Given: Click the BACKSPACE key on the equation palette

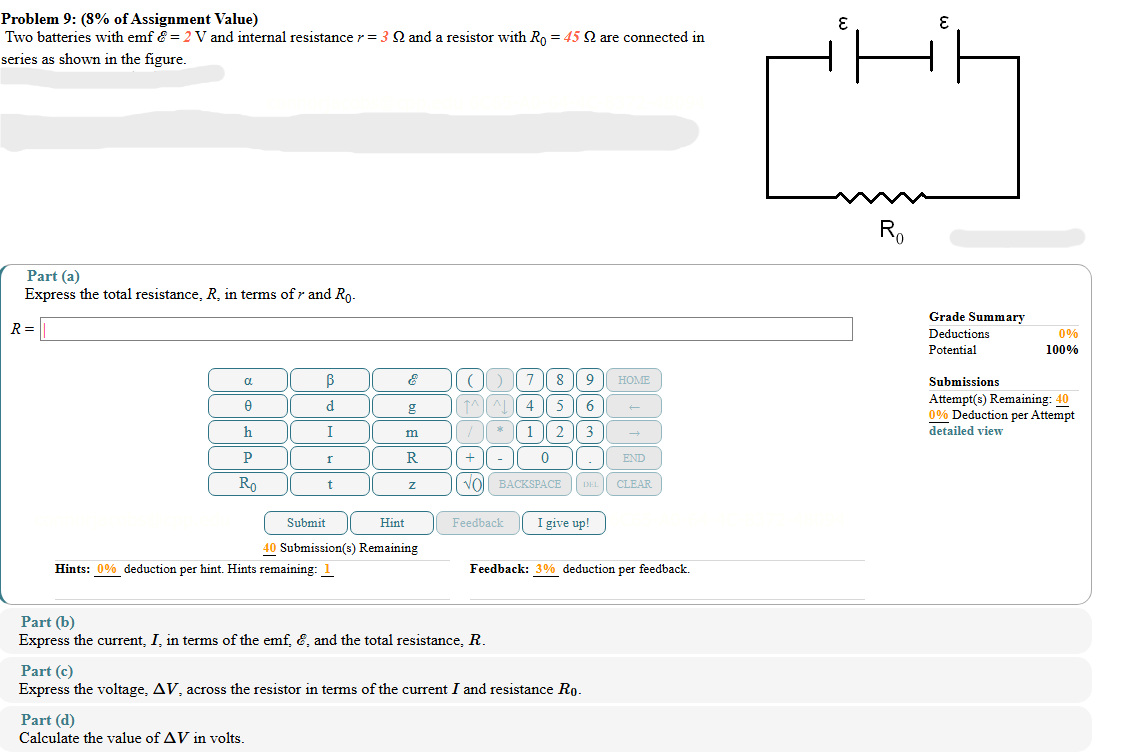Looking at the screenshot, I should click(x=529, y=484).
